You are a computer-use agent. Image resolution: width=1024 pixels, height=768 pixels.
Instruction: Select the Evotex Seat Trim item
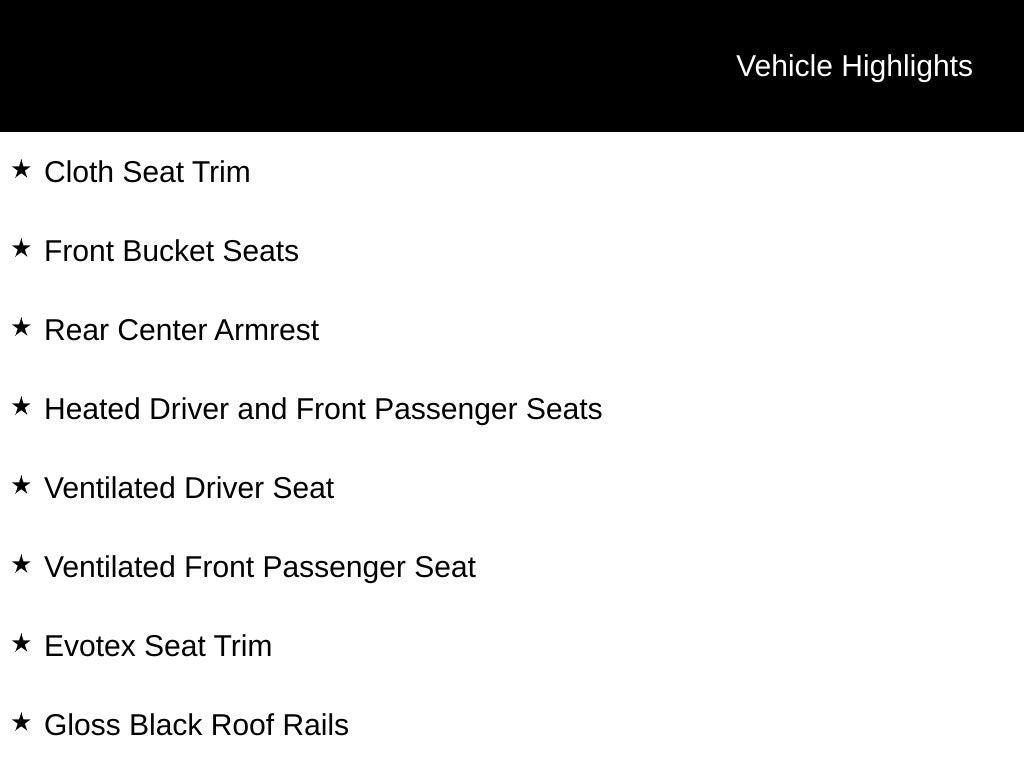(x=158, y=647)
